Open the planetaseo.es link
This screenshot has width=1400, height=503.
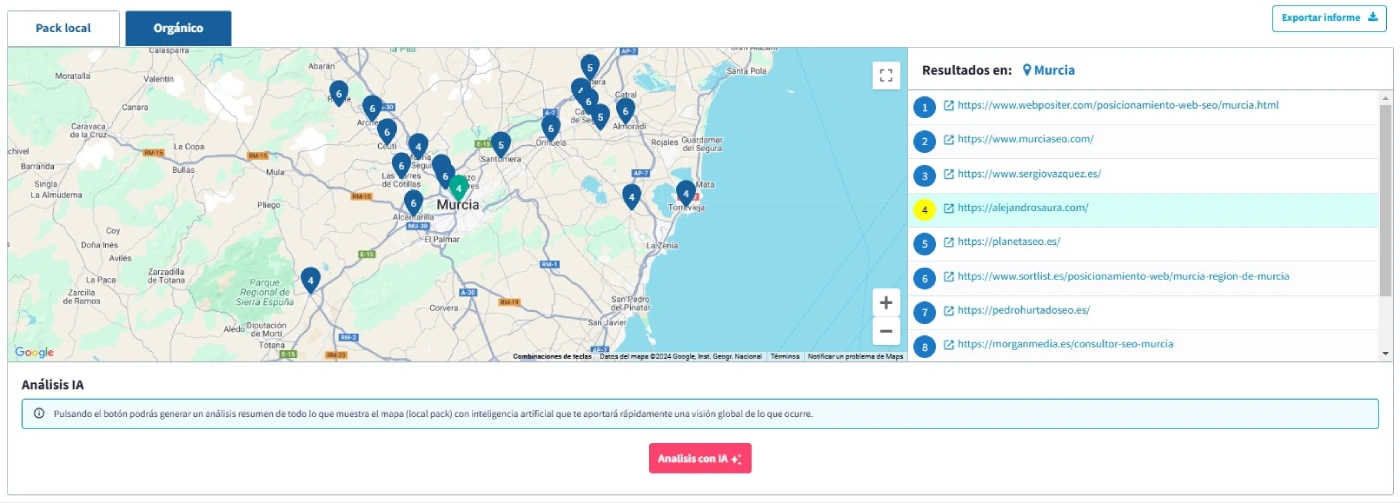pyautogui.click(x=1008, y=242)
